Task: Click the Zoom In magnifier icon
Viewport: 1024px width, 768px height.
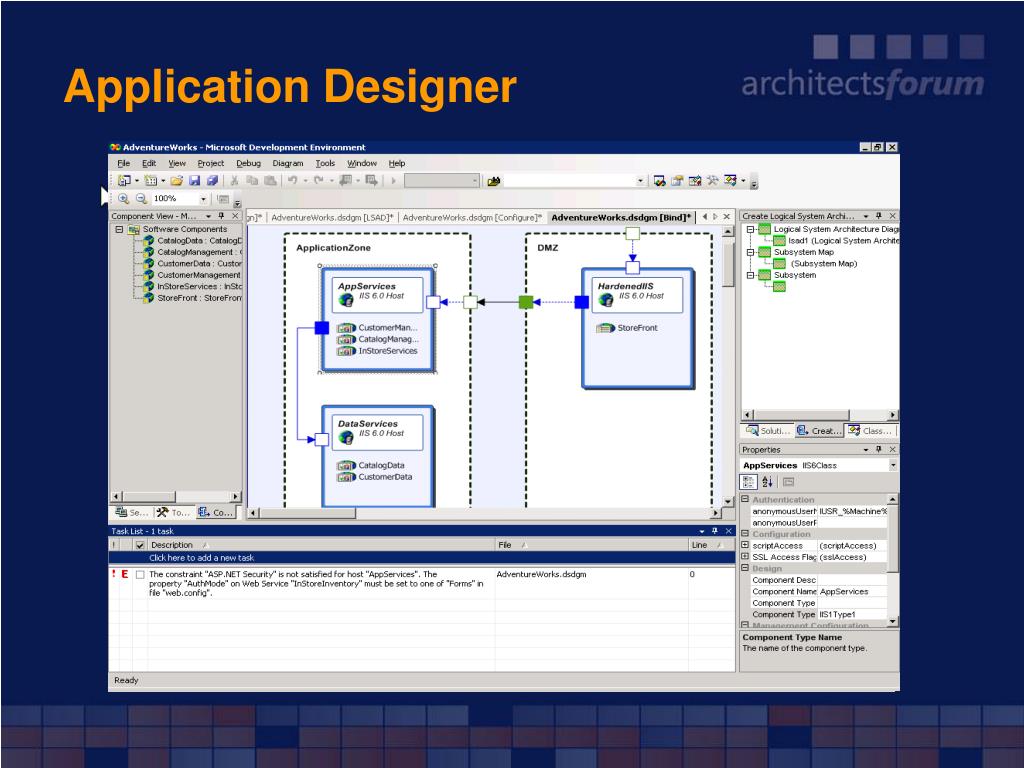Action: tap(123, 199)
